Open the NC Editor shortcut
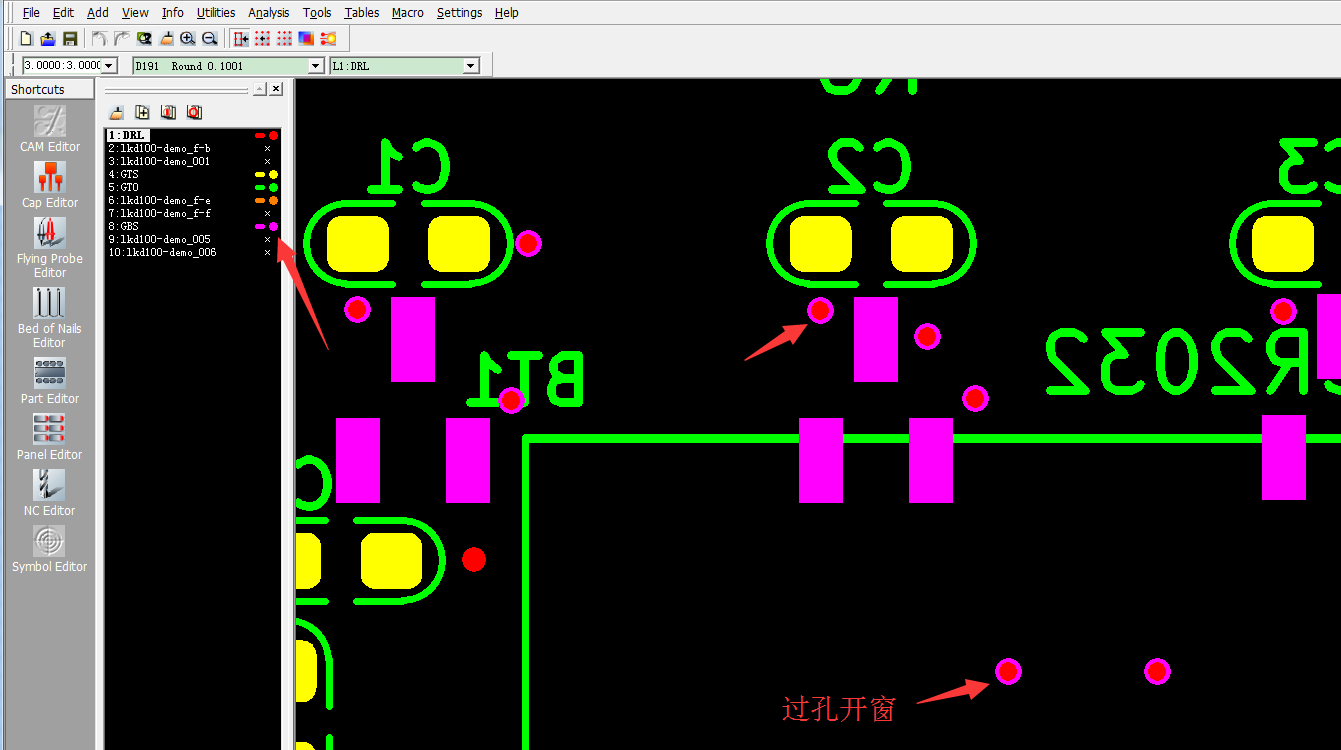The image size is (1341, 750). (x=49, y=492)
